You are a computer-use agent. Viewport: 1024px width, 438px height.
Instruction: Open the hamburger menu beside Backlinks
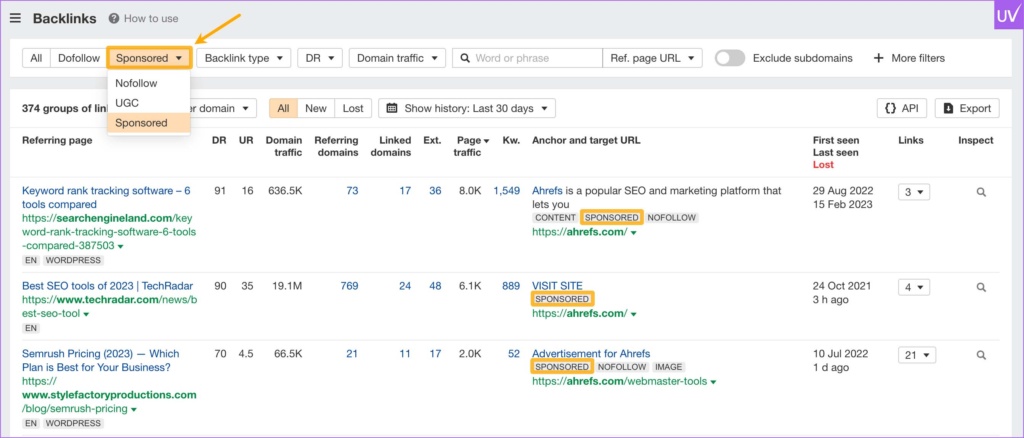[x=15, y=18]
